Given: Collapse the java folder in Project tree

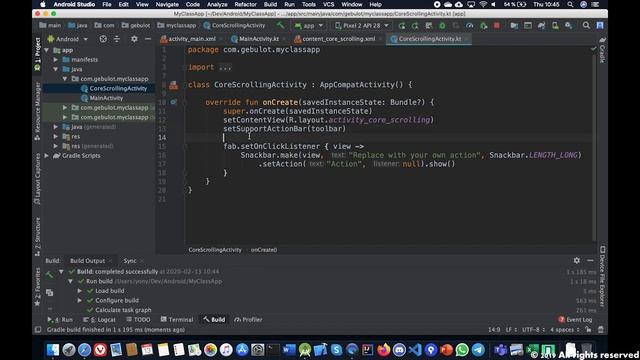Looking at the screenshot, I should [56, 69].
